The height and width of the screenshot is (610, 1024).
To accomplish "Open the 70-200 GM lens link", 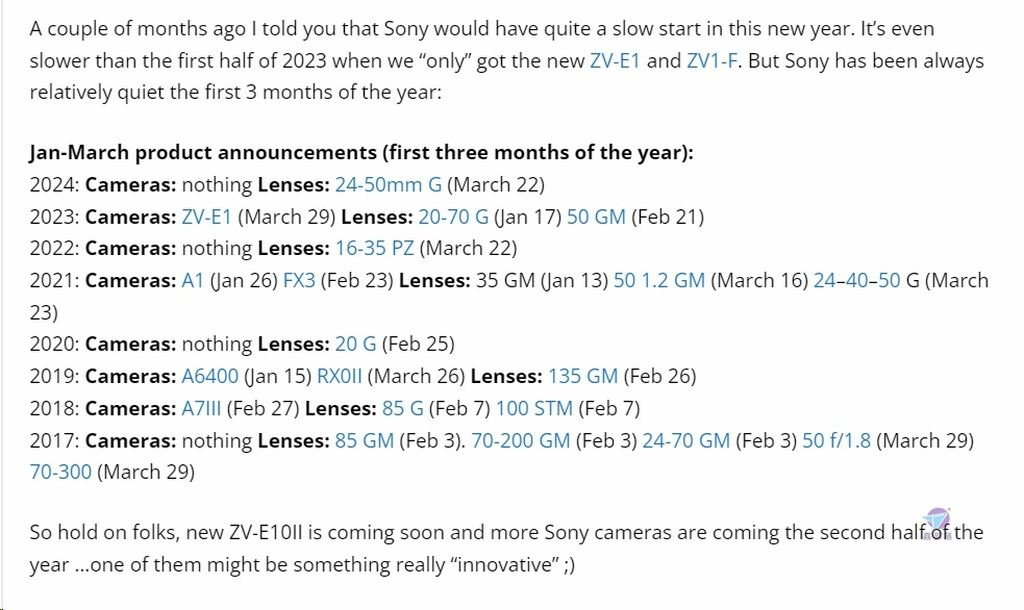I will click(520, 440).
